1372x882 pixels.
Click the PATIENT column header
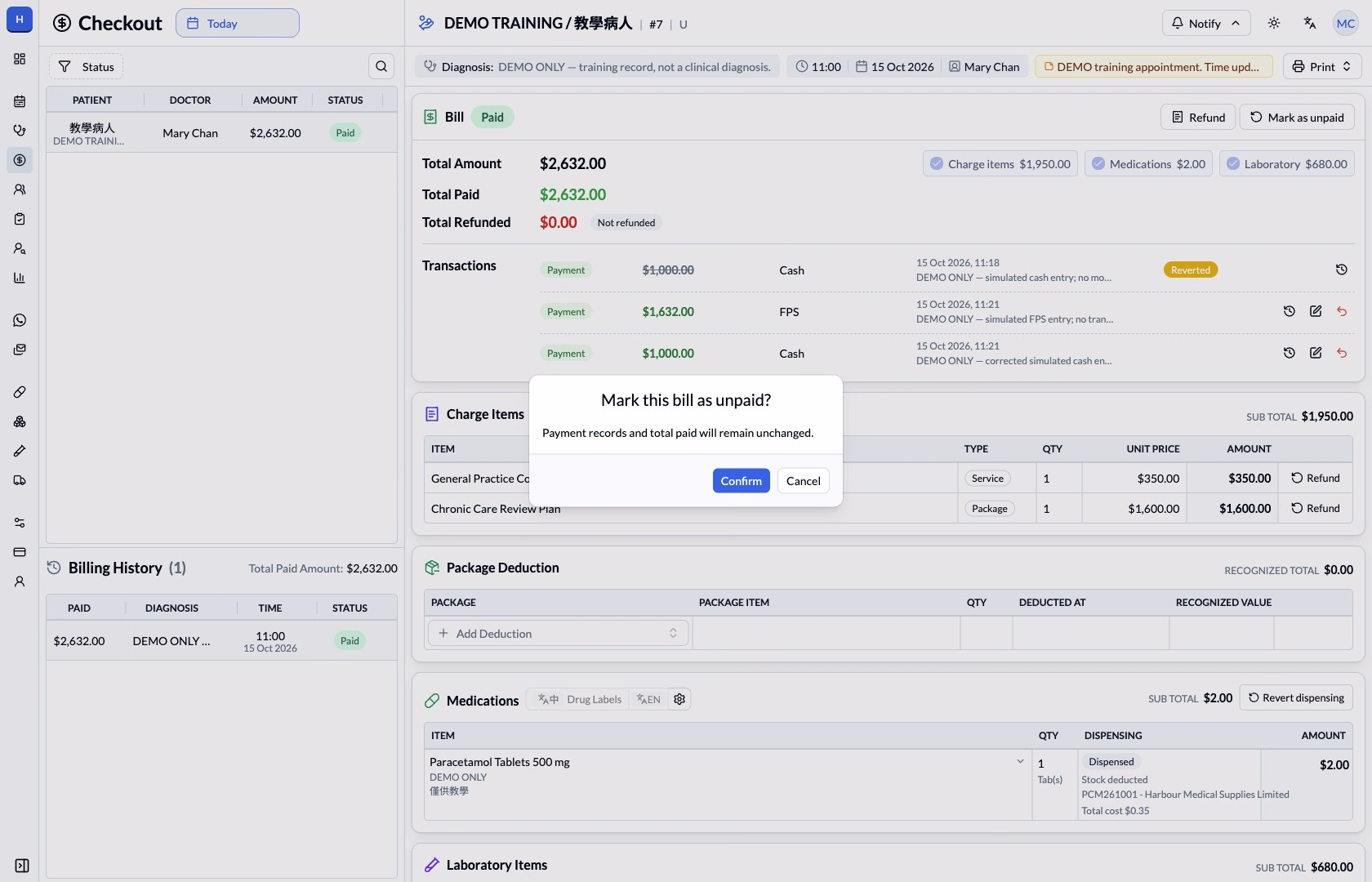coord(92,100)
